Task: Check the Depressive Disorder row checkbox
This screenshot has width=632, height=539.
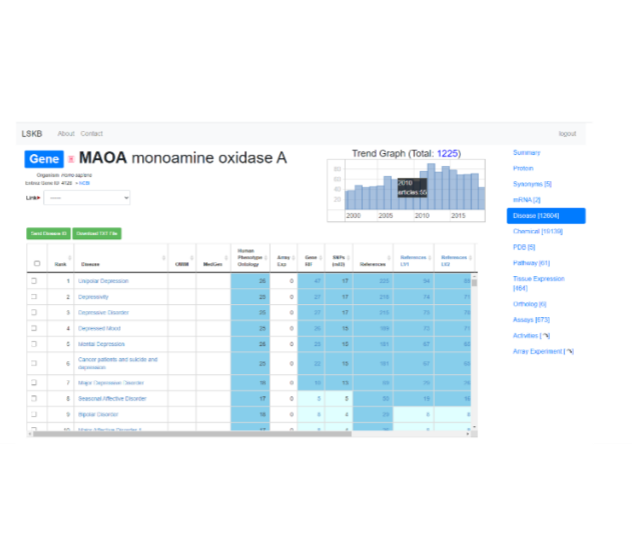Action: click(x=34, y=312)
